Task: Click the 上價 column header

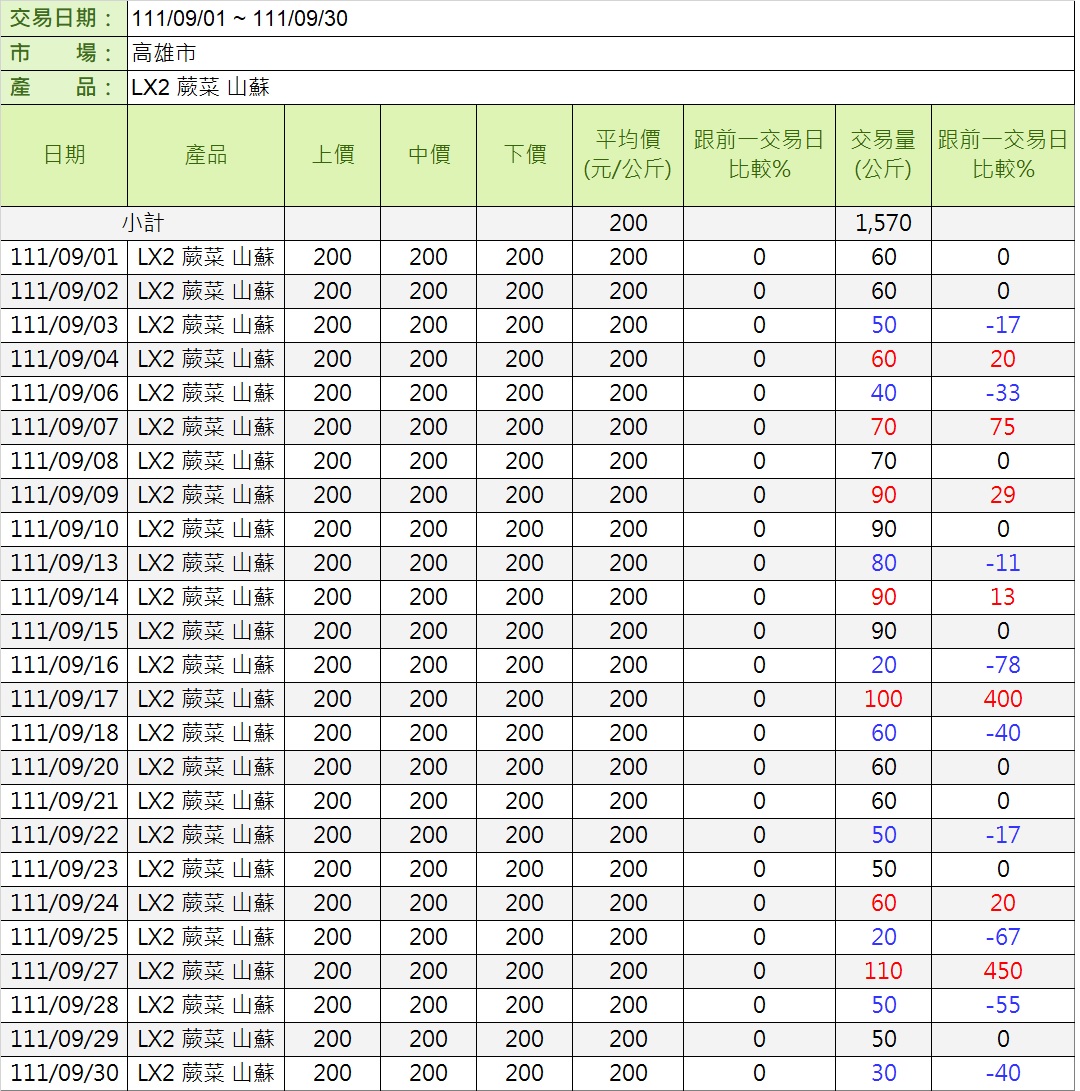Action: click(332, 155)
